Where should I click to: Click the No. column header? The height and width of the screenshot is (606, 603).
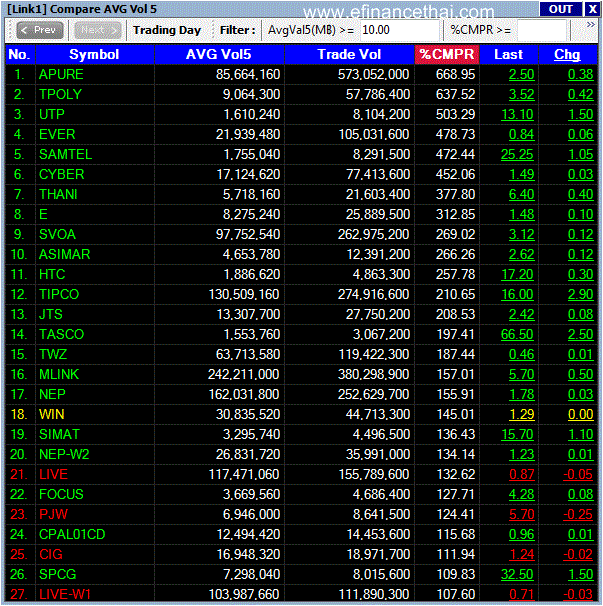tap(19, 54)
